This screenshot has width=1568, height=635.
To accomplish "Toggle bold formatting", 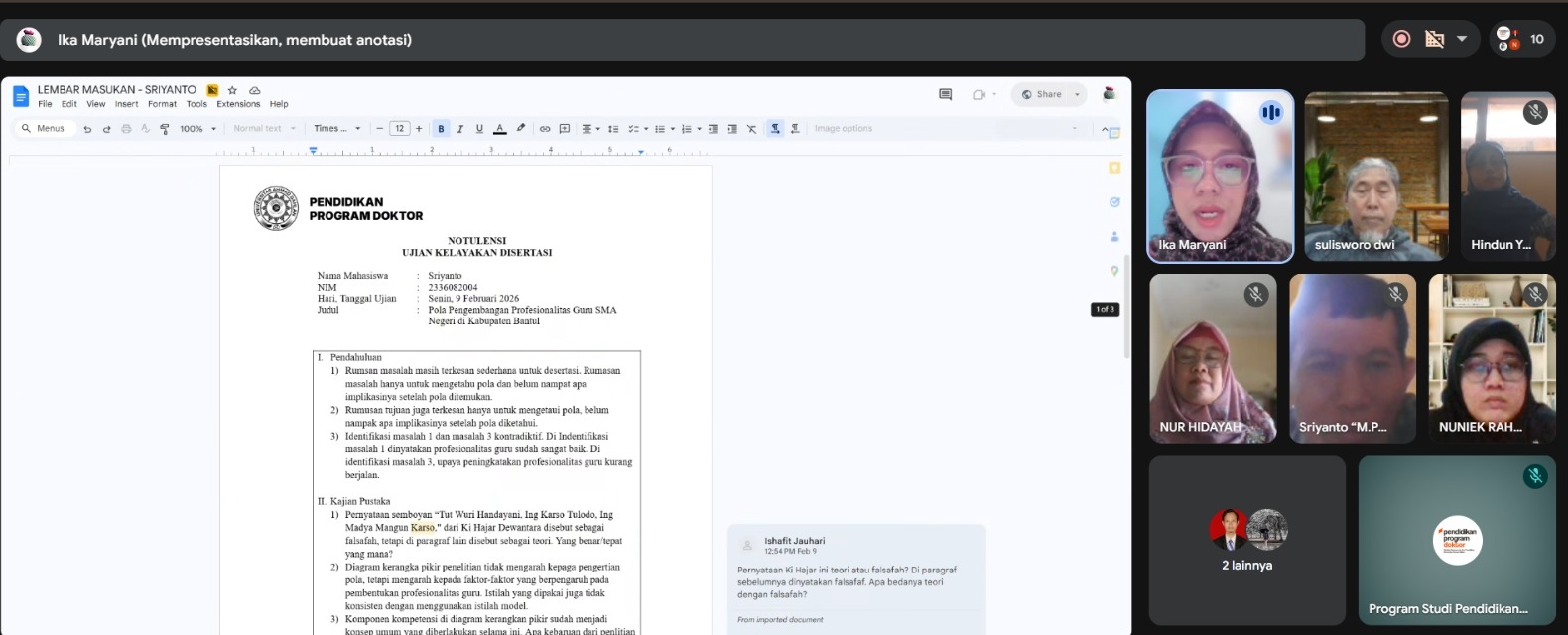I will (441, 129).
